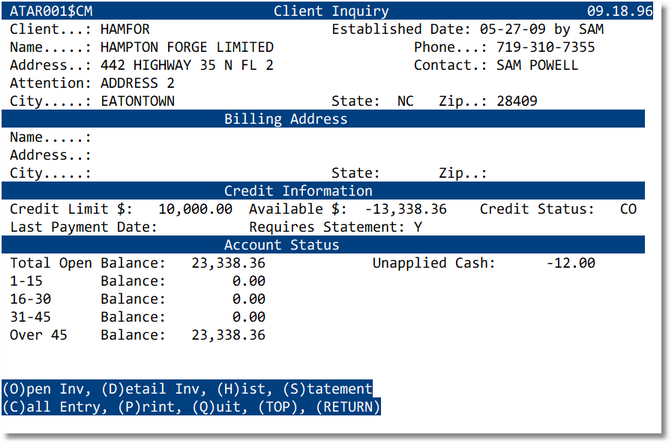672x444 pixels.
Task: Click the (Q)uit option
Action: pyautogui.click(x=217, y=407)
